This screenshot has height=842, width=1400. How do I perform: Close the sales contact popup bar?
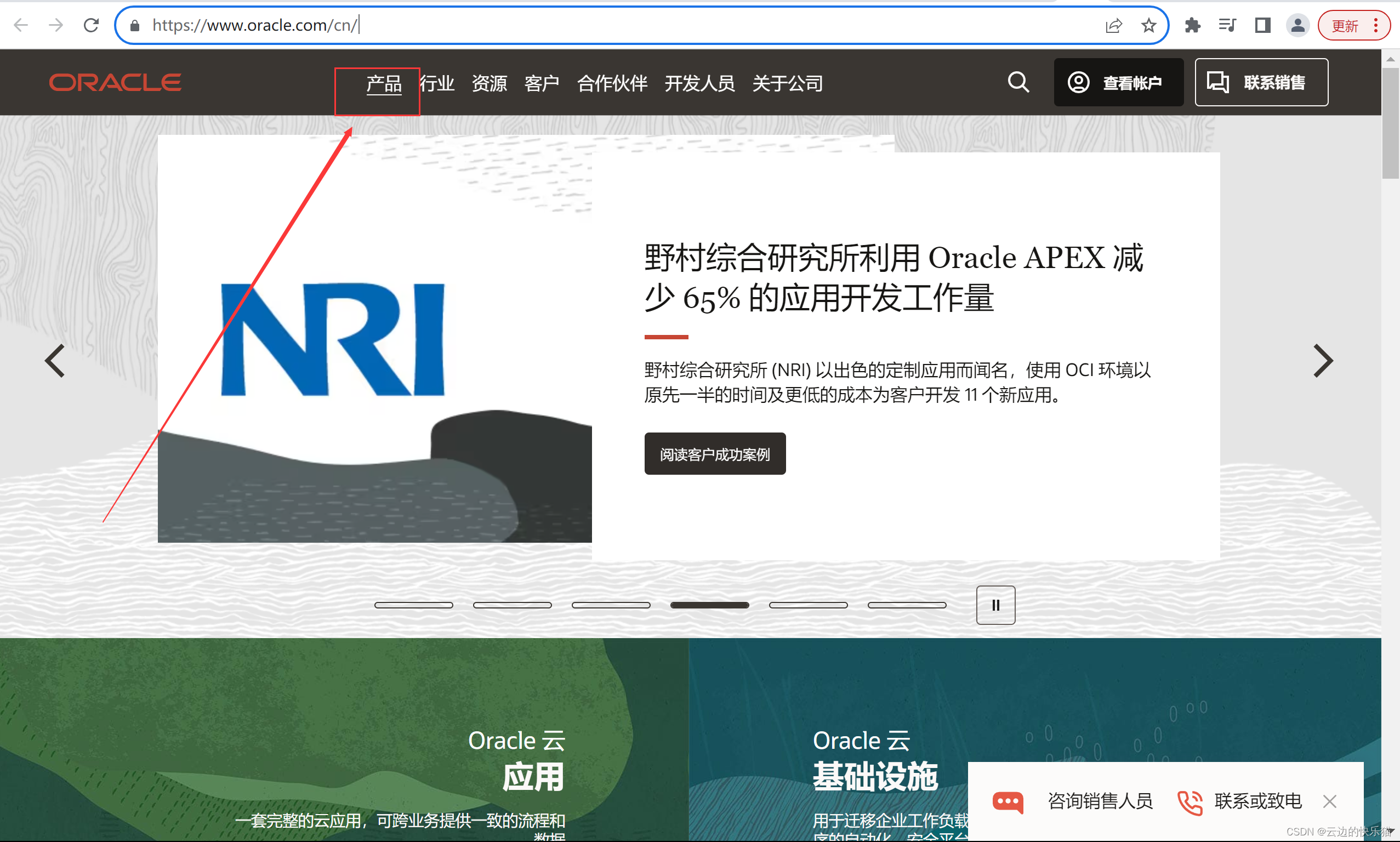(x=1330, y=801)
